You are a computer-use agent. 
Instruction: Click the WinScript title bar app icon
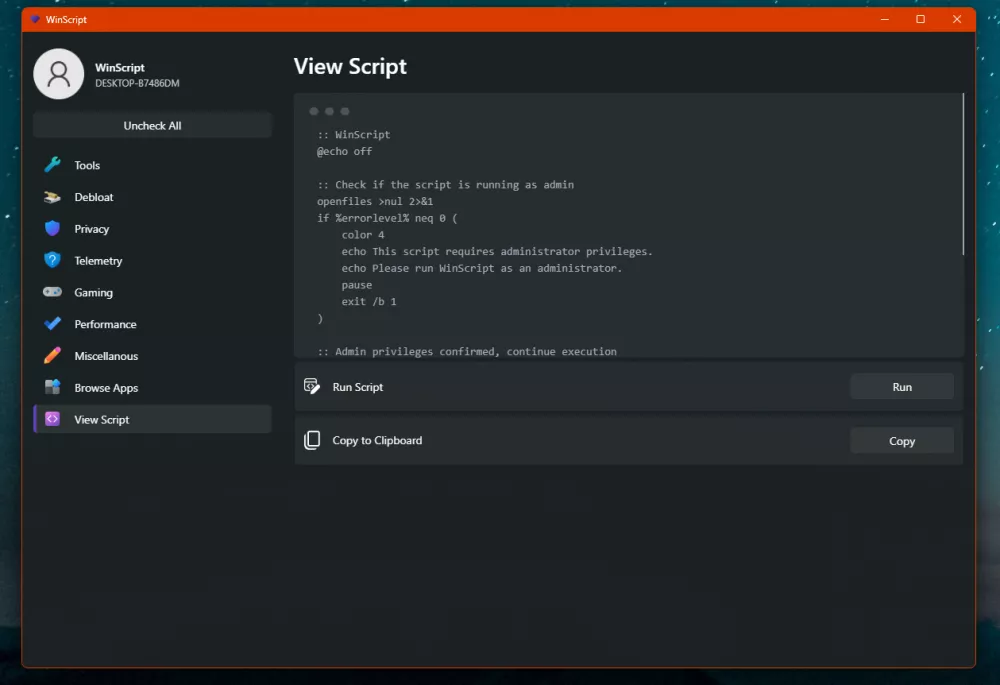(x=35, y=19)
